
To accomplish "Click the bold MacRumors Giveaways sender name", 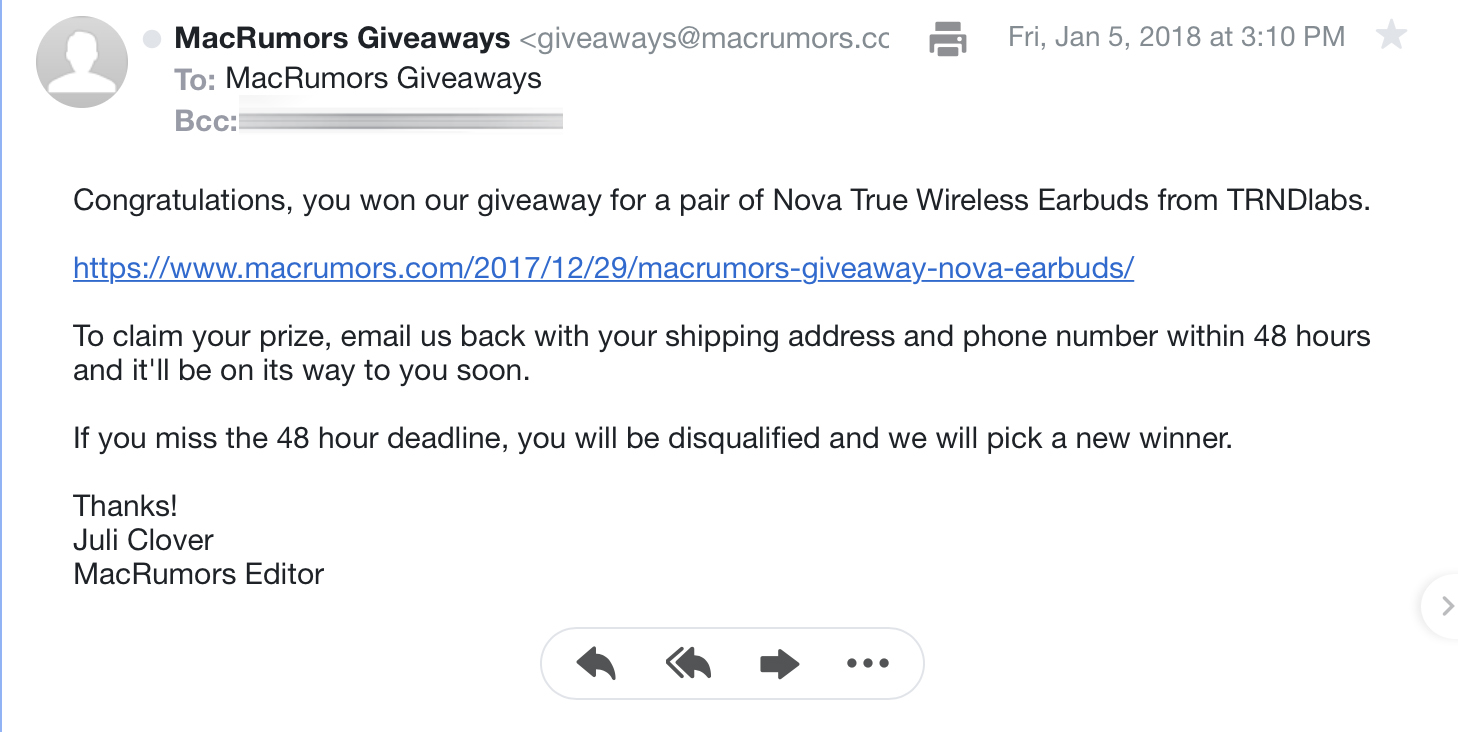I will tap(342, 38).
